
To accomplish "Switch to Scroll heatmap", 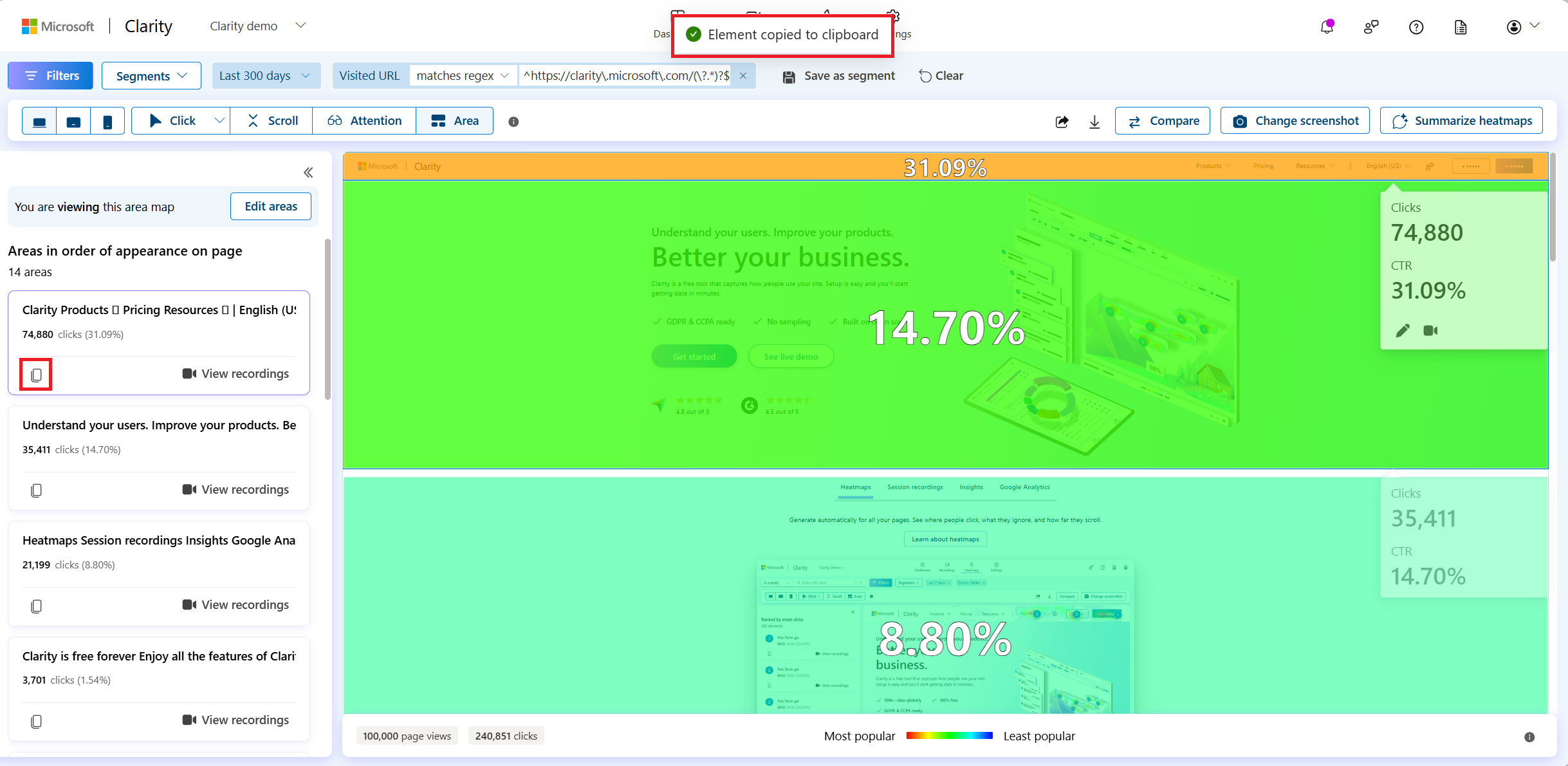I will [272, 121].
